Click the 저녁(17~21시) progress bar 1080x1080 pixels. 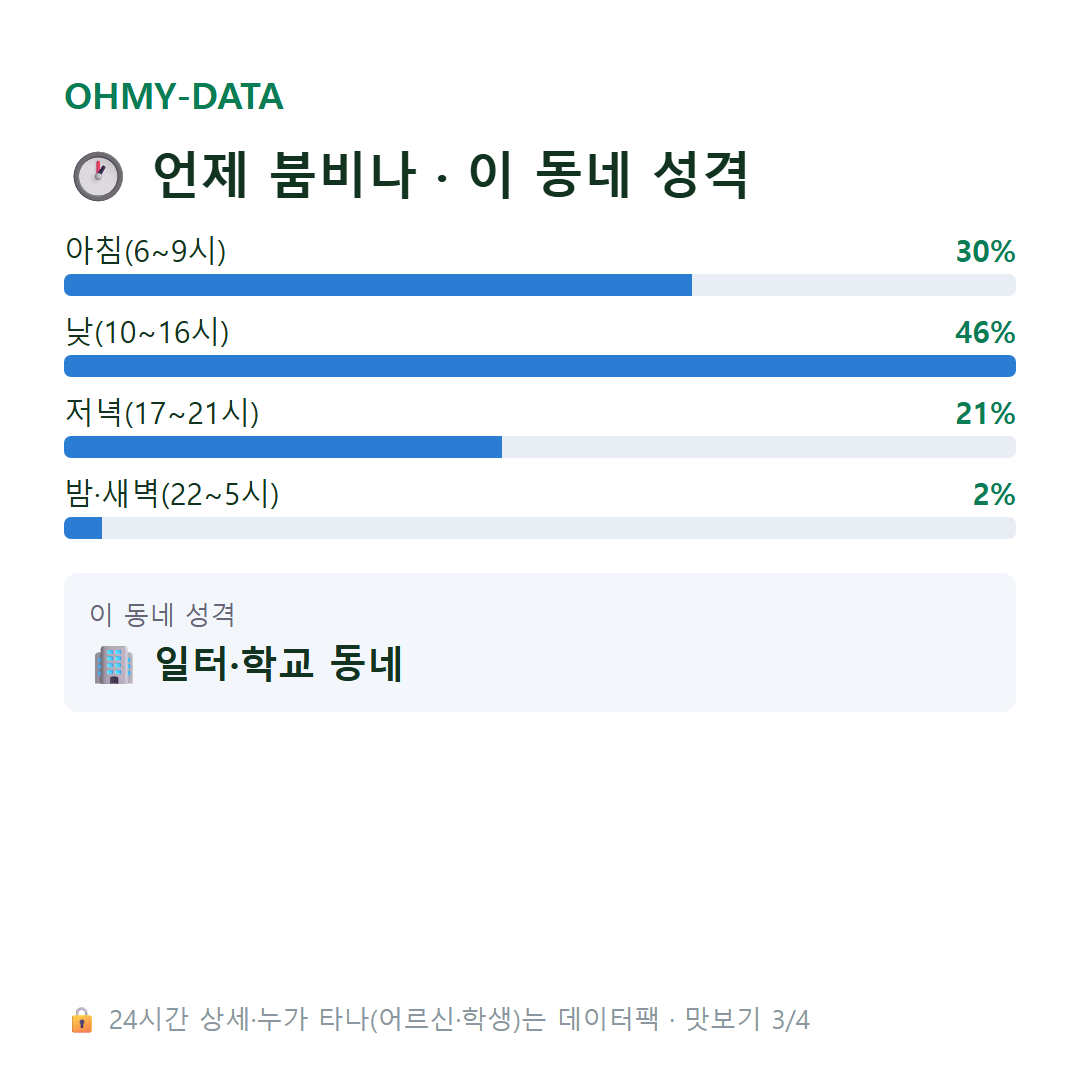pos(540,447)
